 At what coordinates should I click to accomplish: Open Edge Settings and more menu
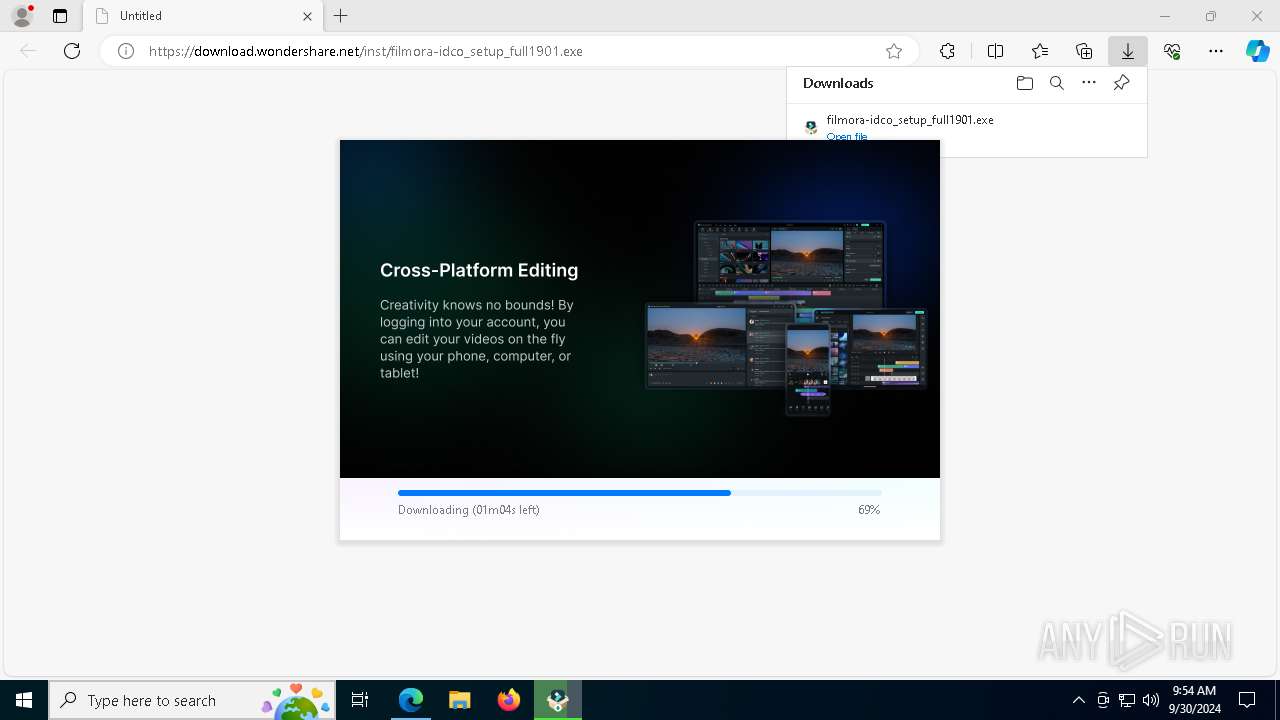(1216, 51)
